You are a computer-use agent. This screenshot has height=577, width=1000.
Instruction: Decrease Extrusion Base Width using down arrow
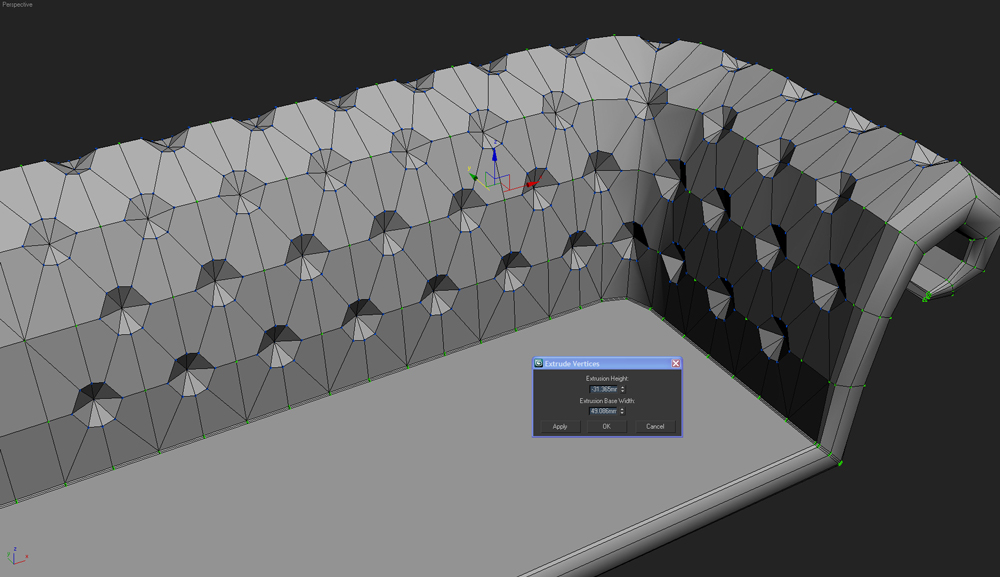click(x=623, y=414)
